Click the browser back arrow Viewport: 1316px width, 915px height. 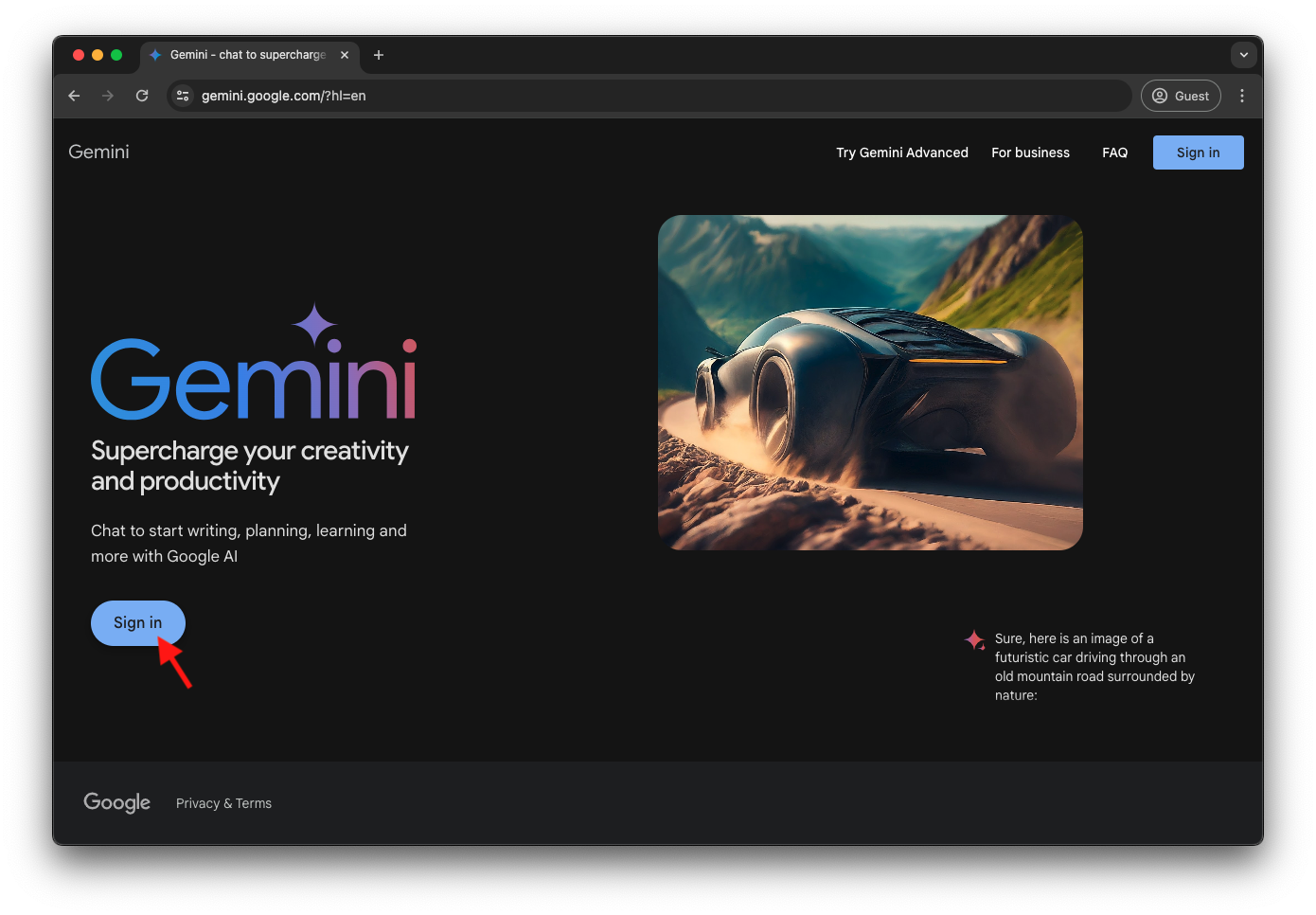click(x=74, y=96)
